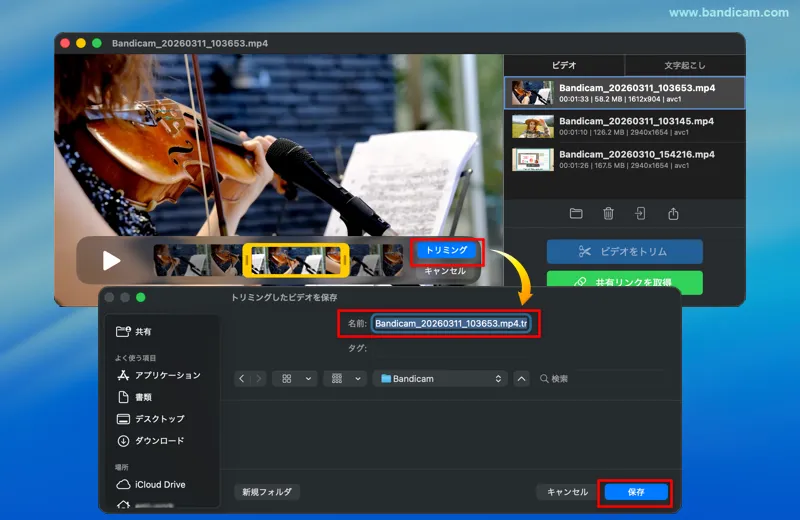Screen dimensions: 800x520
Task: Click the green 共有リンクを取得 button
Action: (x=624, y=282)
